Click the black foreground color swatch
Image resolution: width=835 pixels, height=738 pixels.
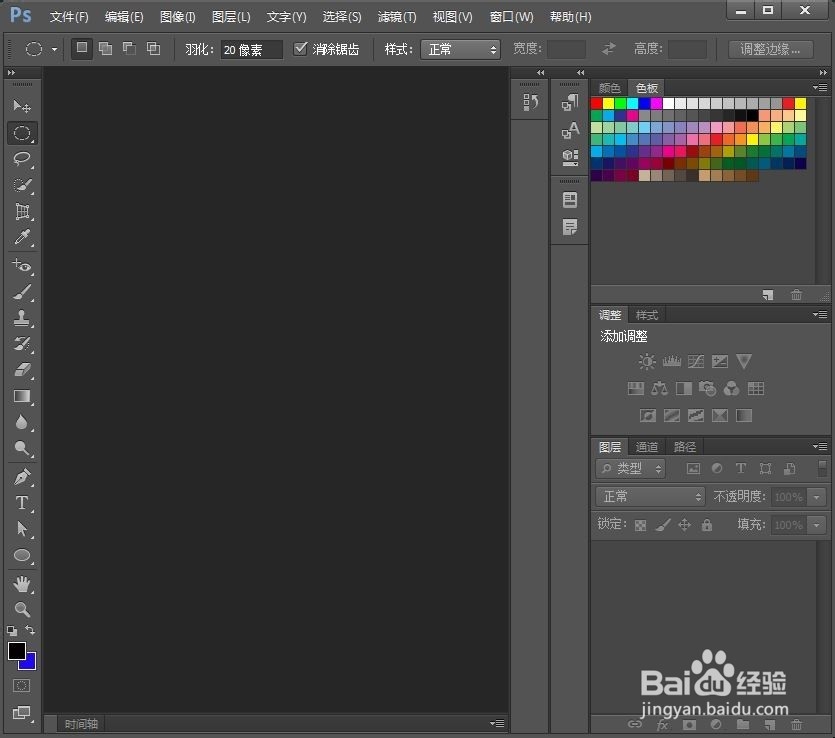pyautogui.click(x=17, y=651)
